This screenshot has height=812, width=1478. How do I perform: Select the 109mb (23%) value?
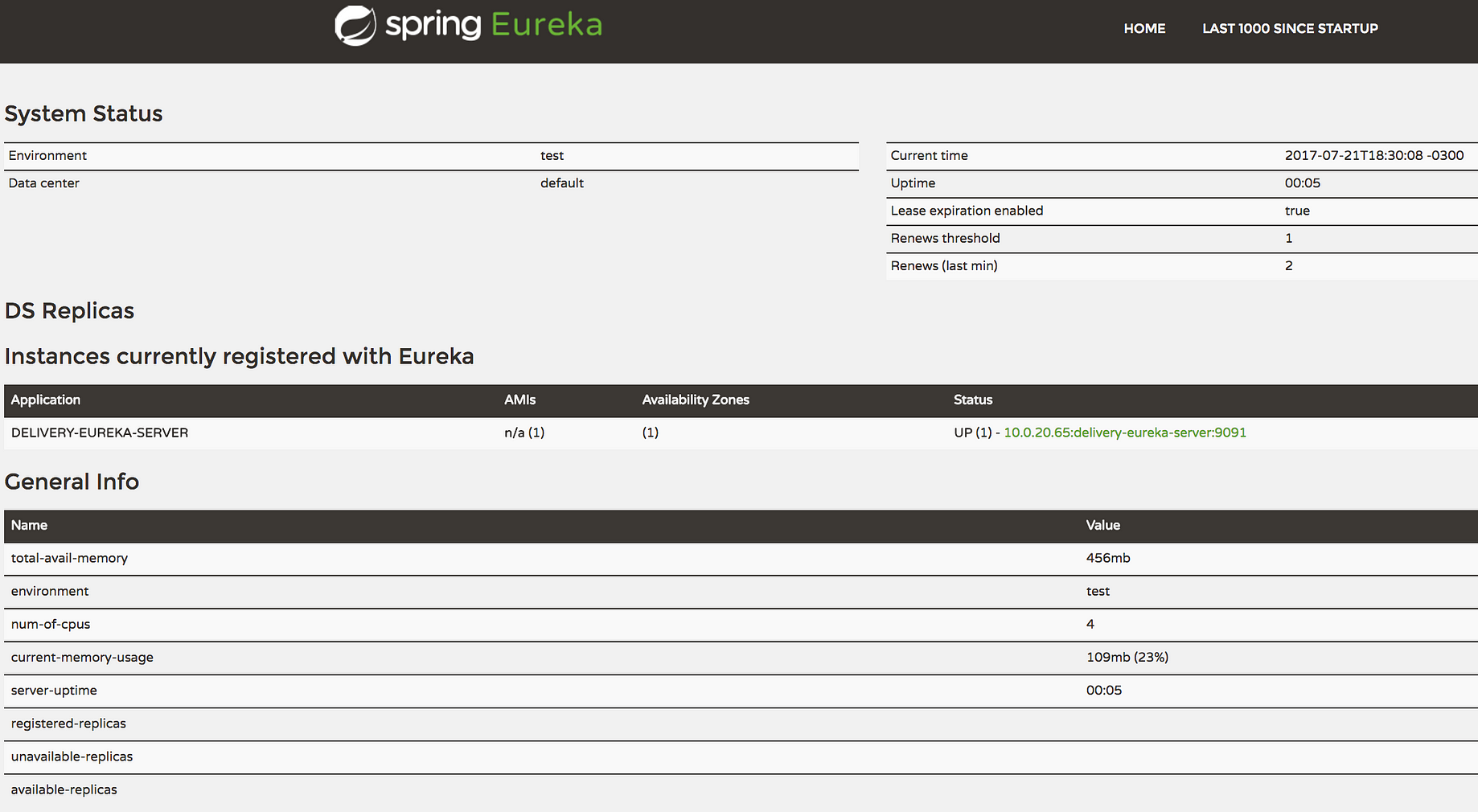click(x=1127, y=658)
